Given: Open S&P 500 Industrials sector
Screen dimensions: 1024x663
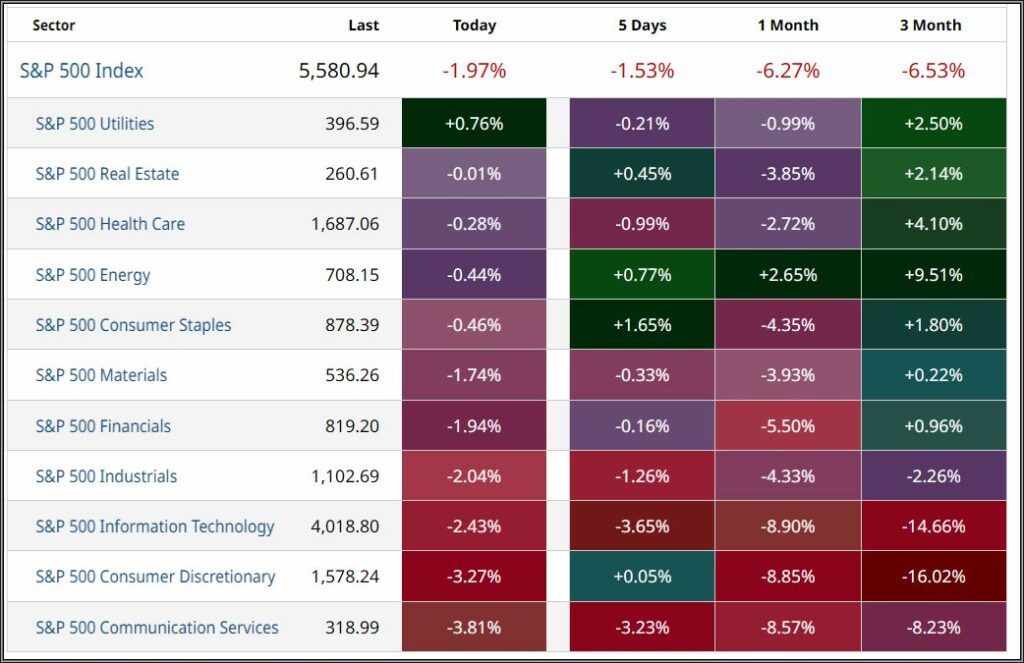Looking at the screenshot, I should point(106,476).
